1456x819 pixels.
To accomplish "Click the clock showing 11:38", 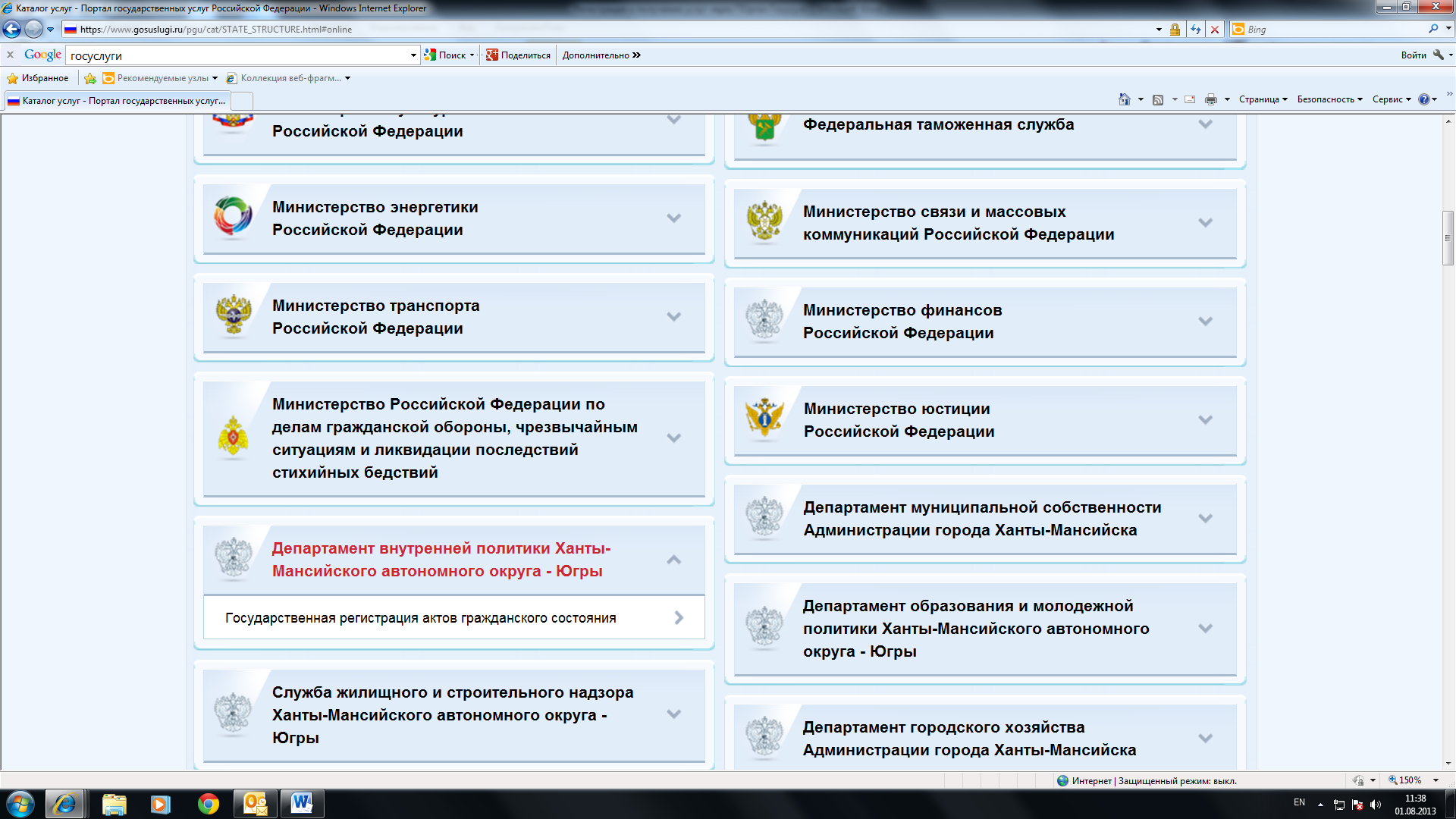I will (1415, 799).
